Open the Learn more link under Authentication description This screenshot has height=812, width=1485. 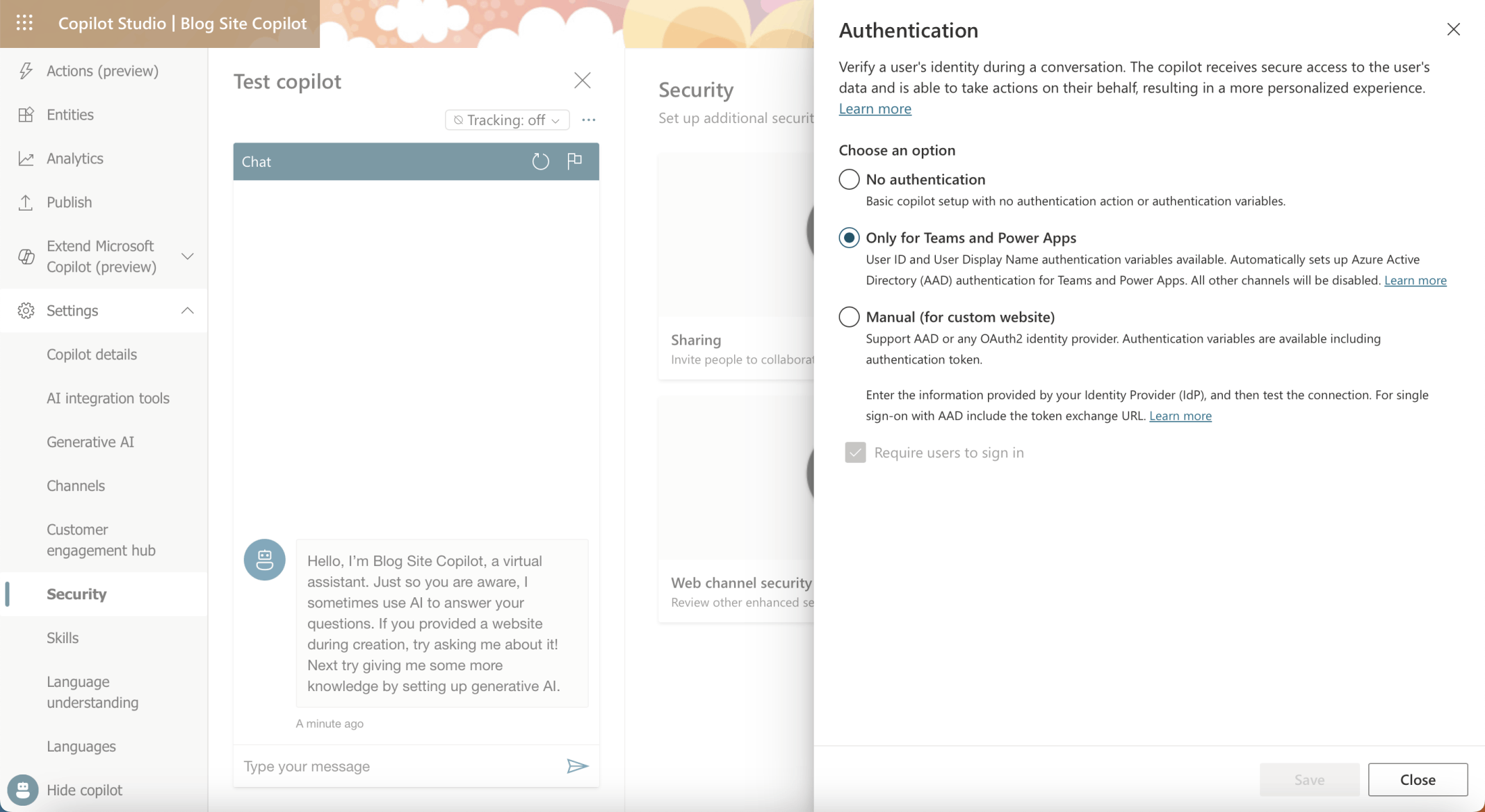(x=875, y=108)
